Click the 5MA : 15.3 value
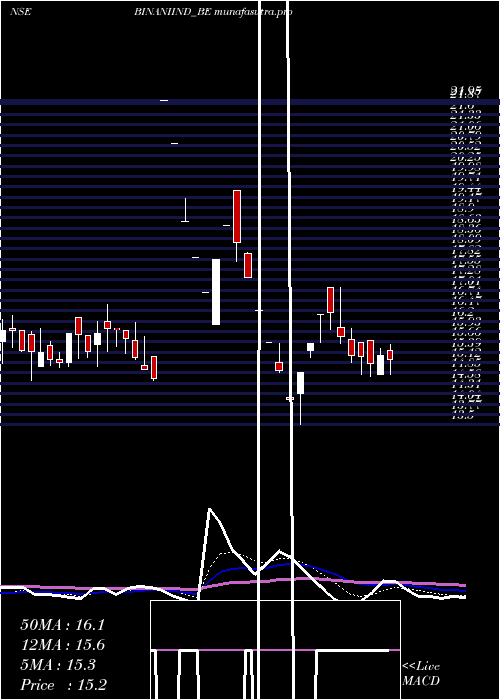The image size is (500, 700). pos(58,665)
